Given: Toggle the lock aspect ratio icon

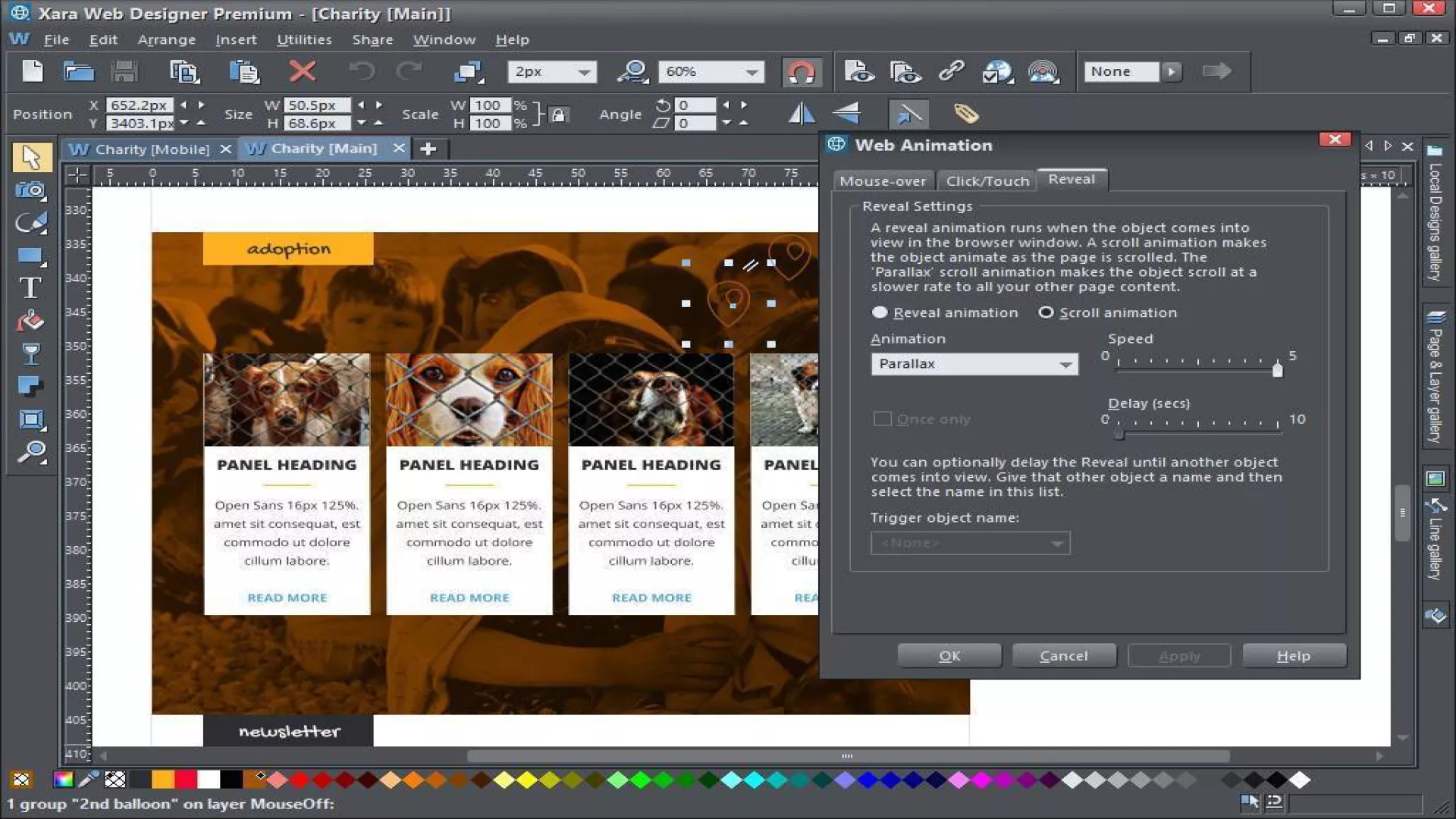Looking at the screenshot, I should (x=559, y=115).
